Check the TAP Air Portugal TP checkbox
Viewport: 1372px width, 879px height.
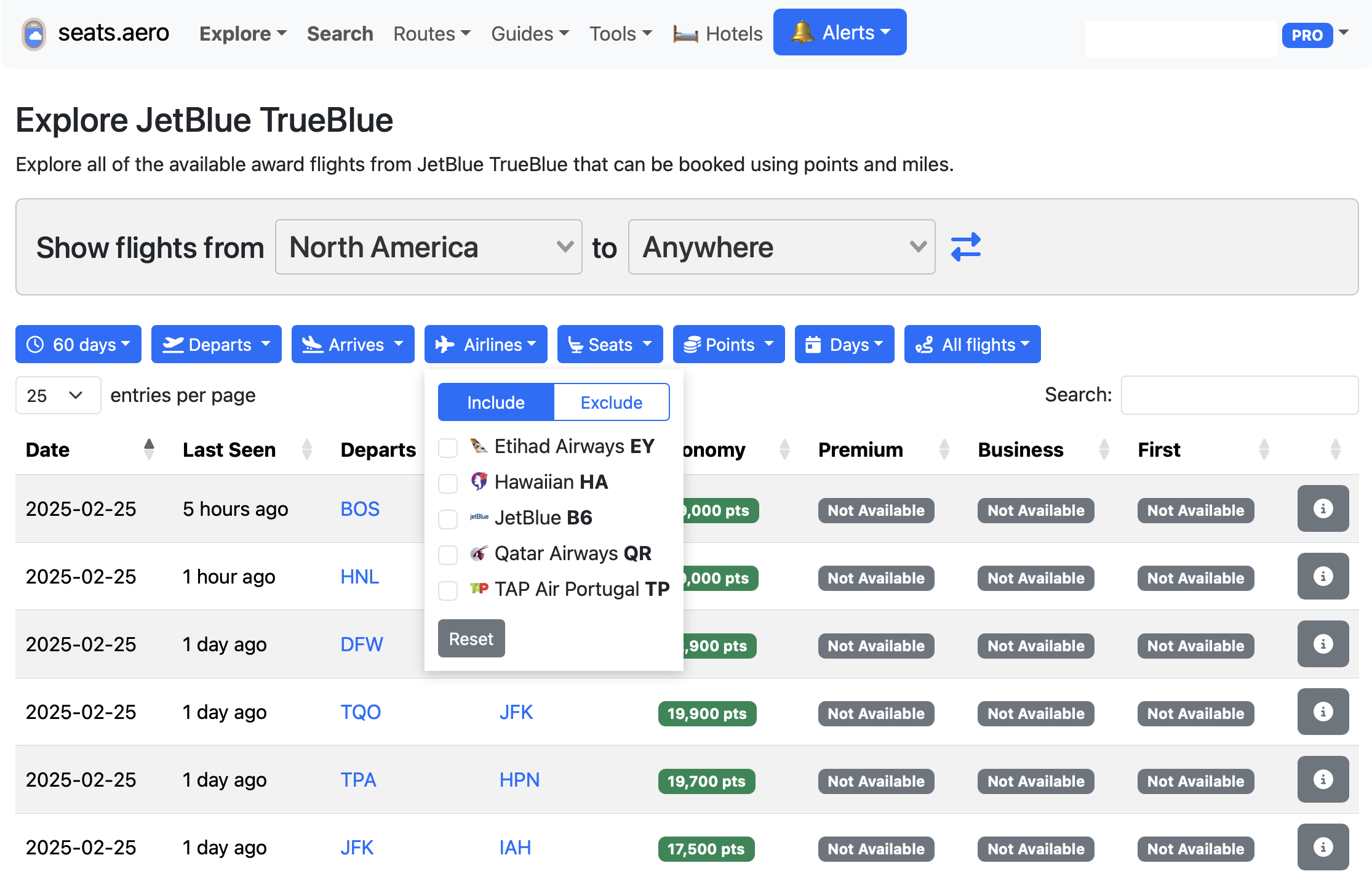click(448, 590)
